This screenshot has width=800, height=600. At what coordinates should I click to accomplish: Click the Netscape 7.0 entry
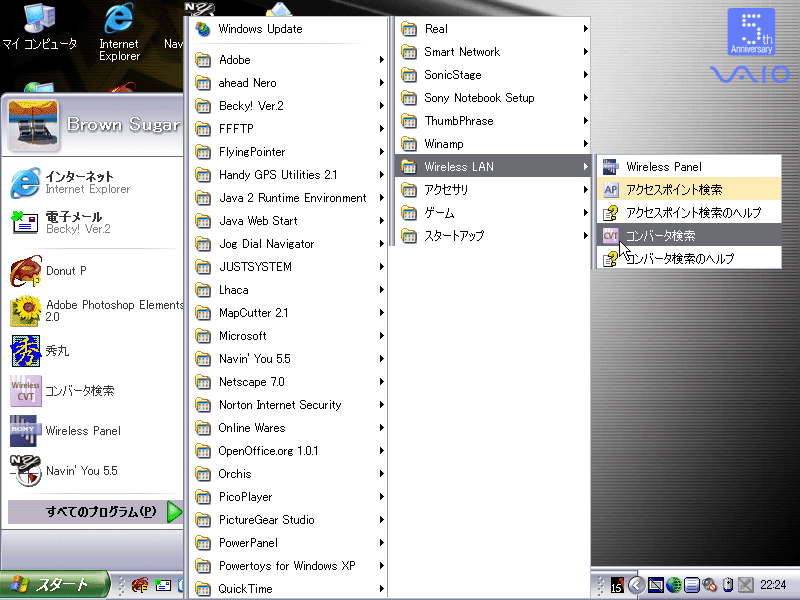(289, 382)
